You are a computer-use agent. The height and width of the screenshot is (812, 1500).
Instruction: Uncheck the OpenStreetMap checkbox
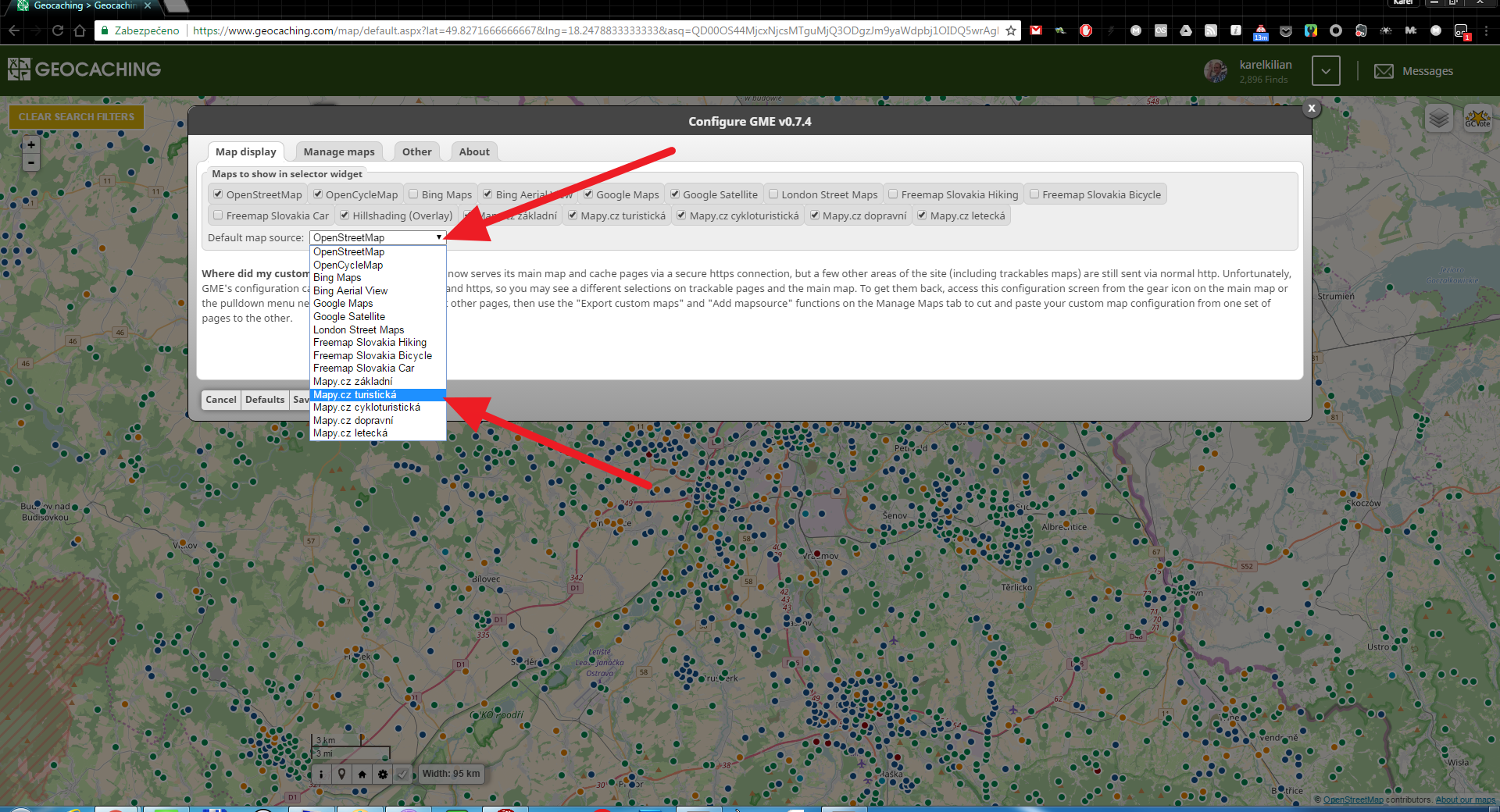pos(218,194)
